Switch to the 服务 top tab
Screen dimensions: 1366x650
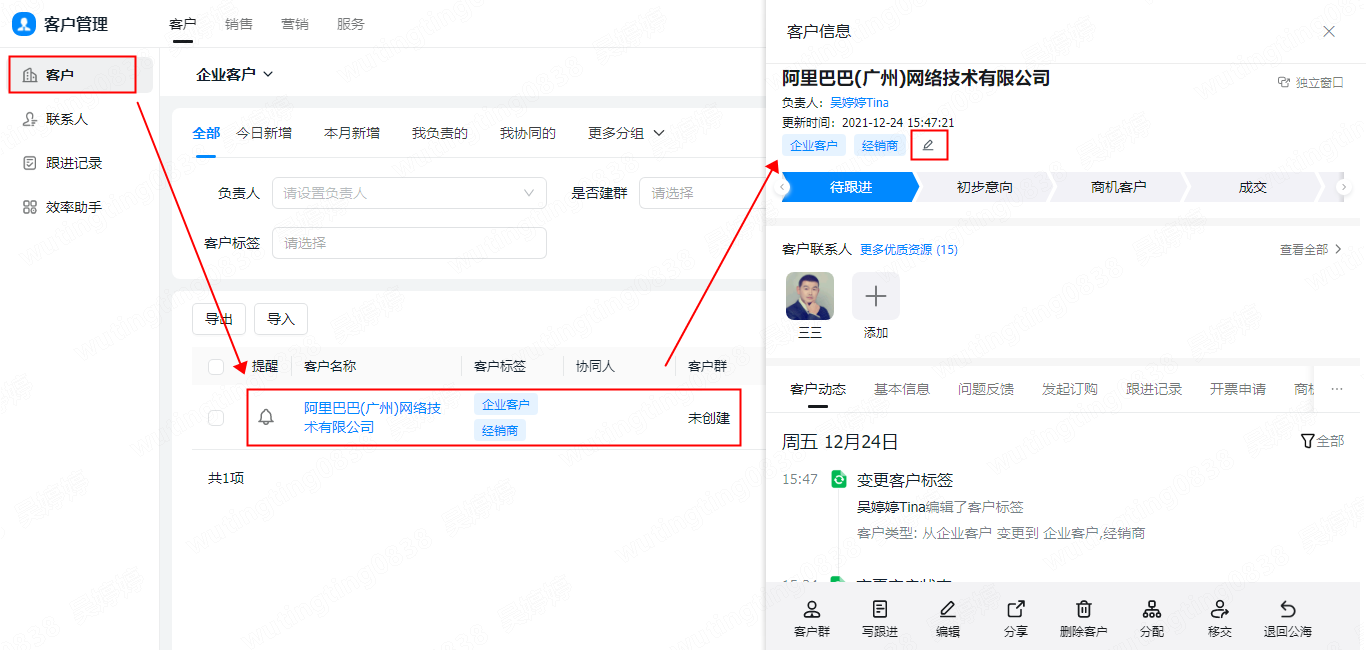[x=351, y=24]
